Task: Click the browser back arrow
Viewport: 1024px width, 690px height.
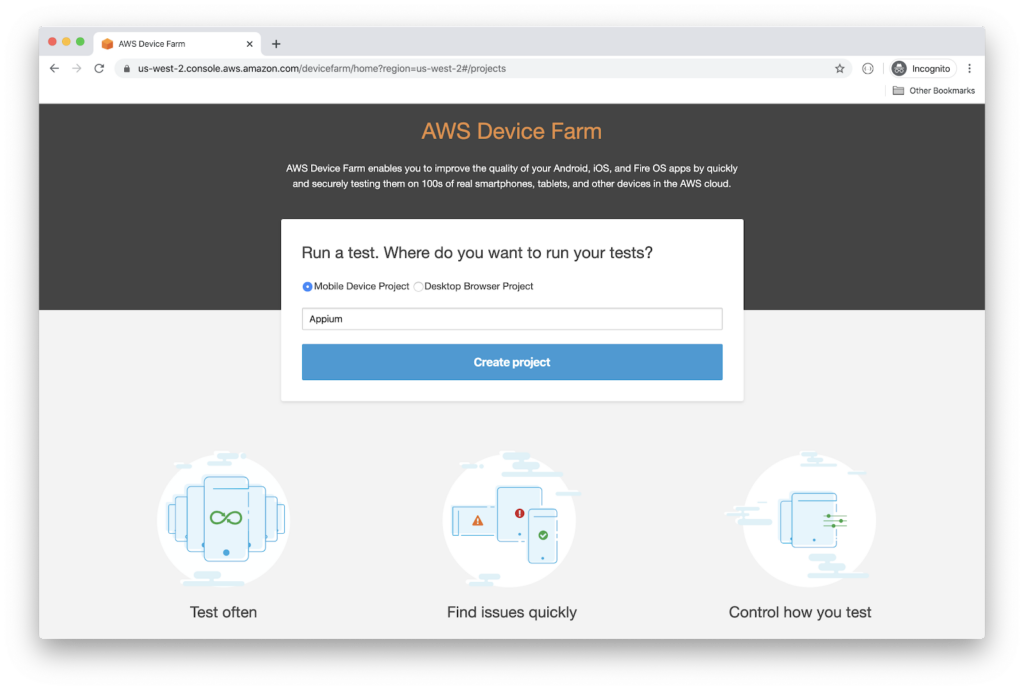Action: coord(54,69)
